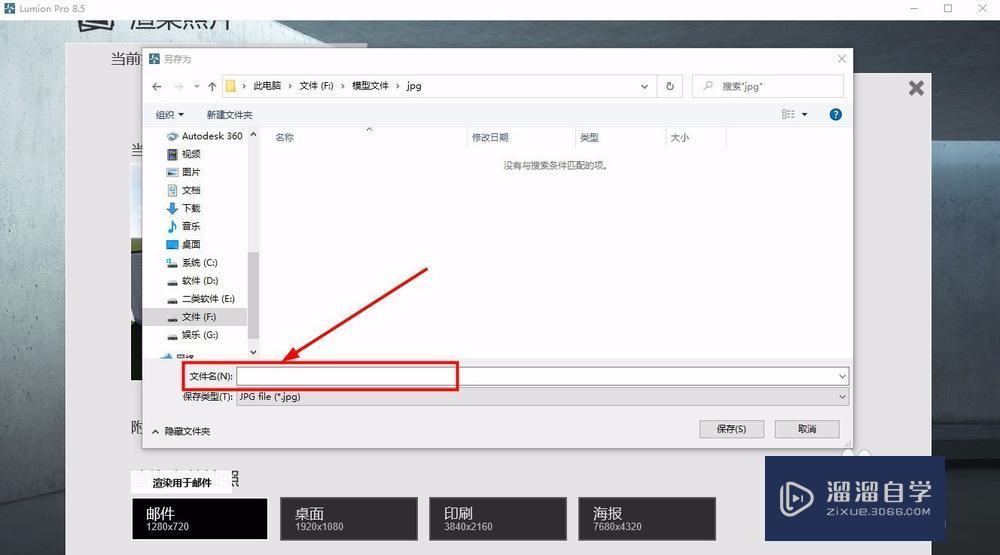Choose 桌面 1920x1080 render size
The image size is (1000, 555).
[349, 519]
